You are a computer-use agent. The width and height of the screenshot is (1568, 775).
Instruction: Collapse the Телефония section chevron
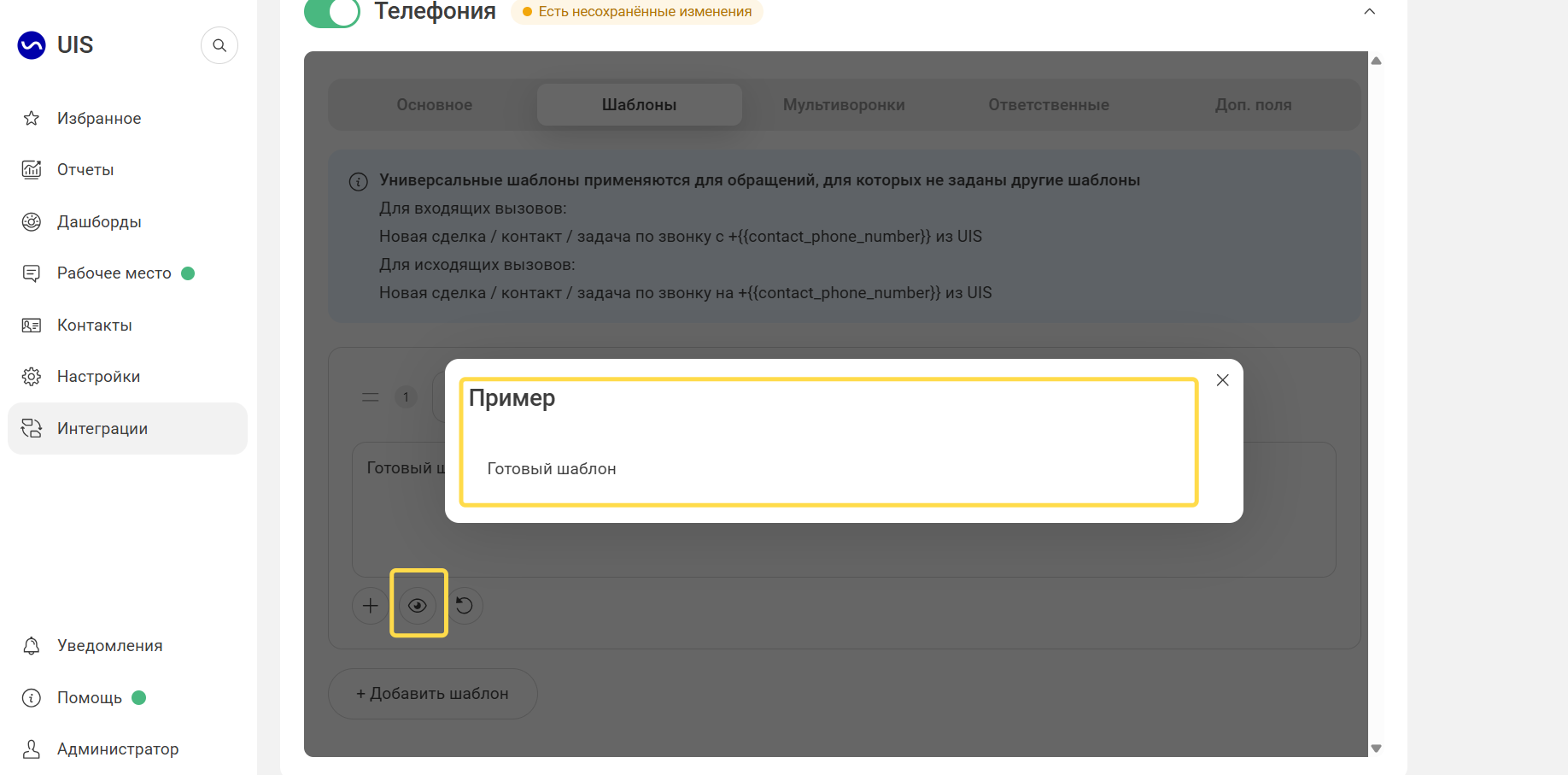click(1370, 11)
